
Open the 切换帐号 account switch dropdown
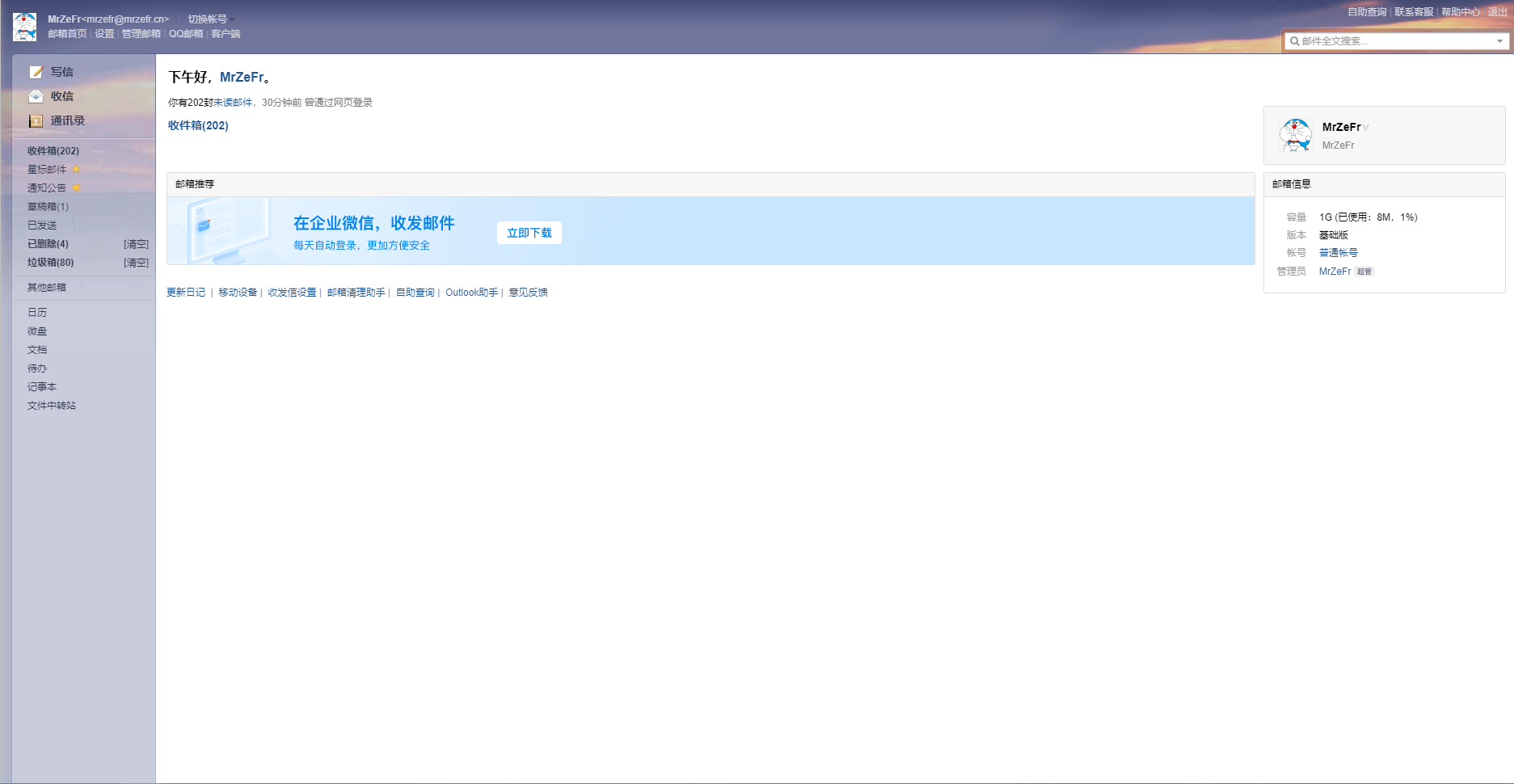(211, 19)
